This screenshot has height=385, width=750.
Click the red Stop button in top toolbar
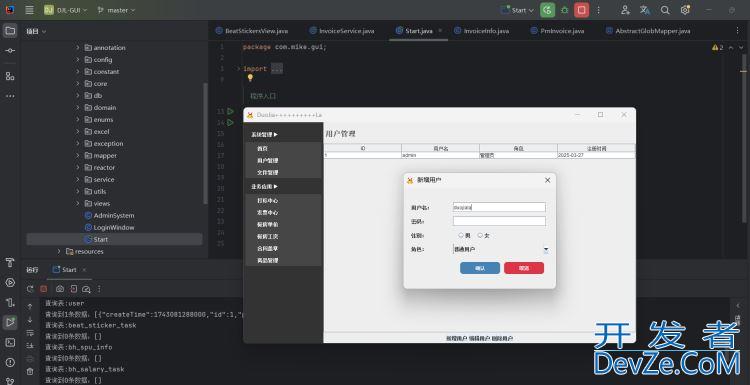[x=582, y=10]
